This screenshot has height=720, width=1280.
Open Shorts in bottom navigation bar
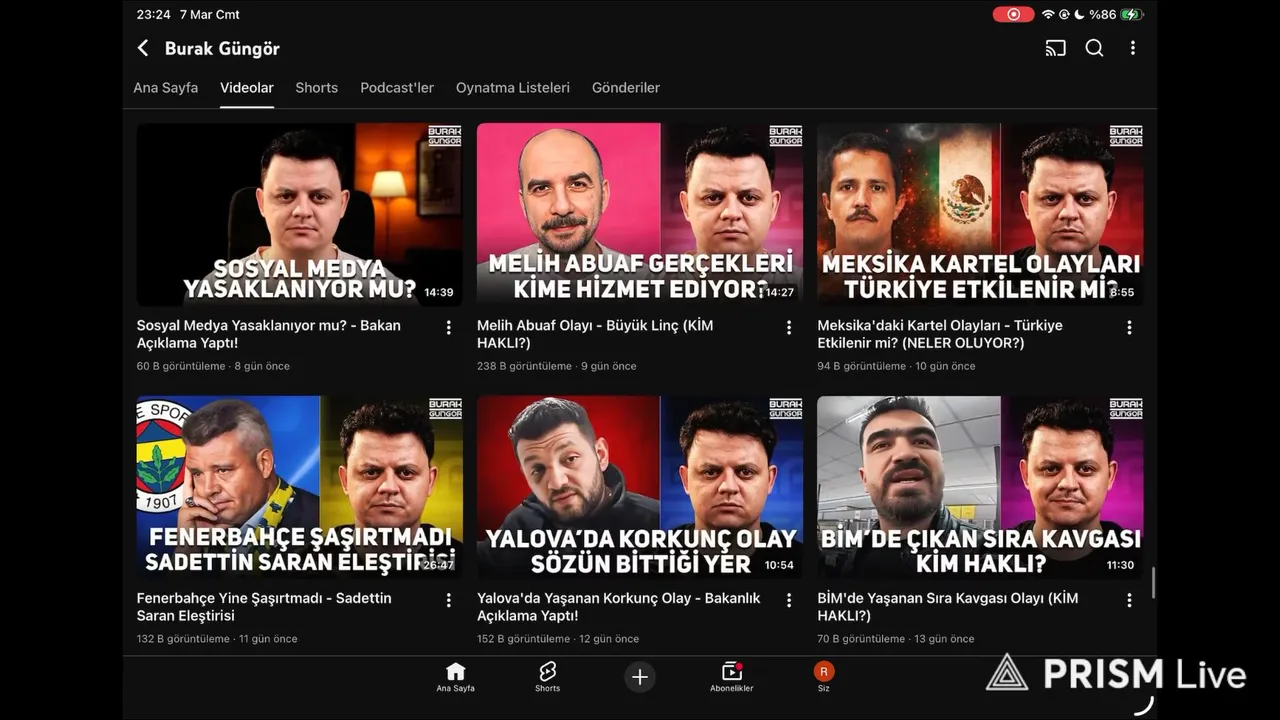[547, 677]
